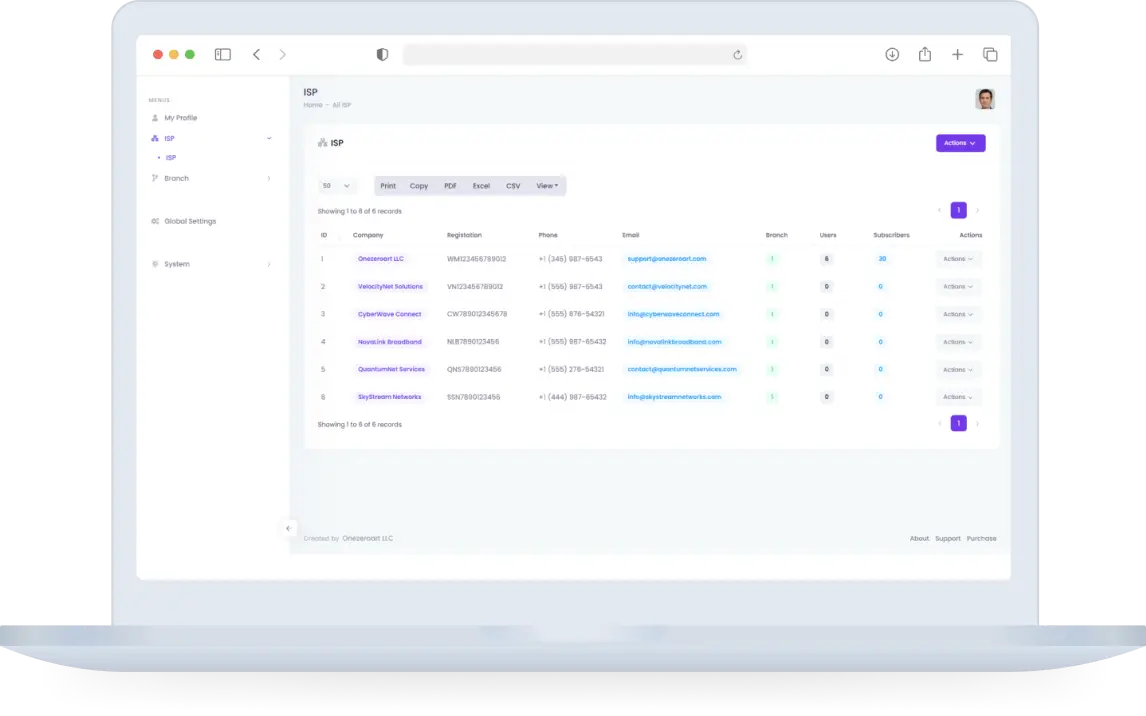Click the PDF export button
The image size is (1146, 716).
[450, 186]
